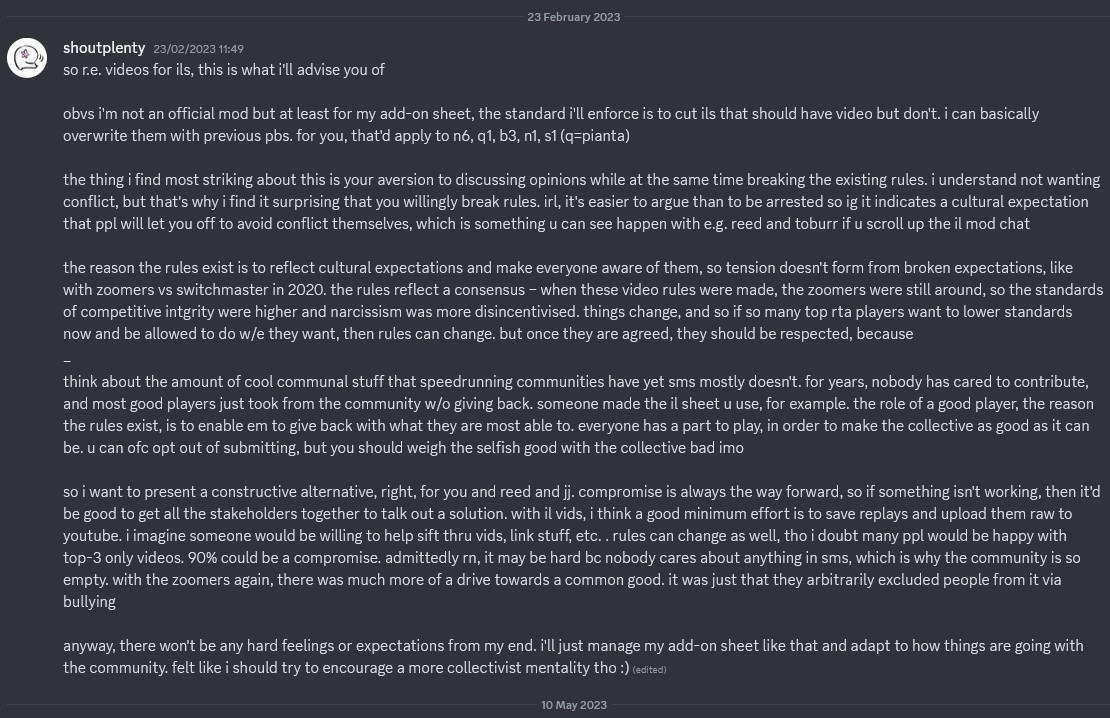The height and width of the screenshot is (718, 1110).
Task: Click the (edited) label on the message
Action: coord(650,670)
